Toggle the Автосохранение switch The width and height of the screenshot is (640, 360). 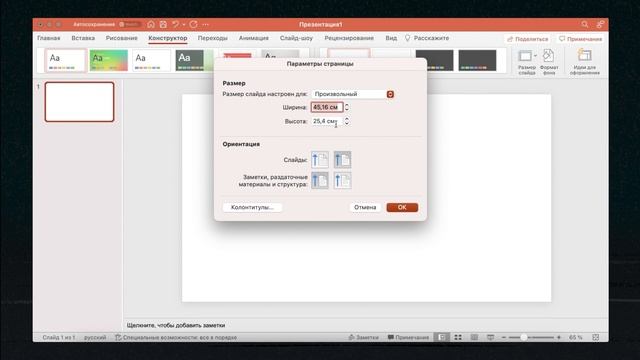coord(129,24)
